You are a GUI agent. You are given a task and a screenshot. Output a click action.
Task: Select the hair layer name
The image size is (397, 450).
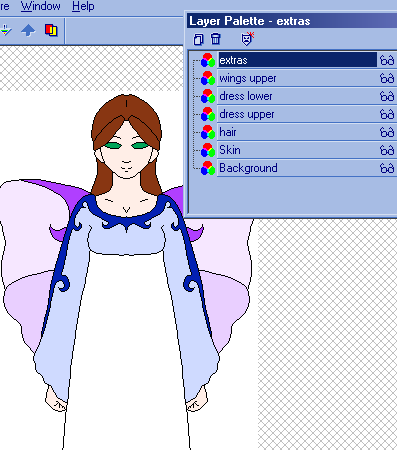tap(228, 132)
